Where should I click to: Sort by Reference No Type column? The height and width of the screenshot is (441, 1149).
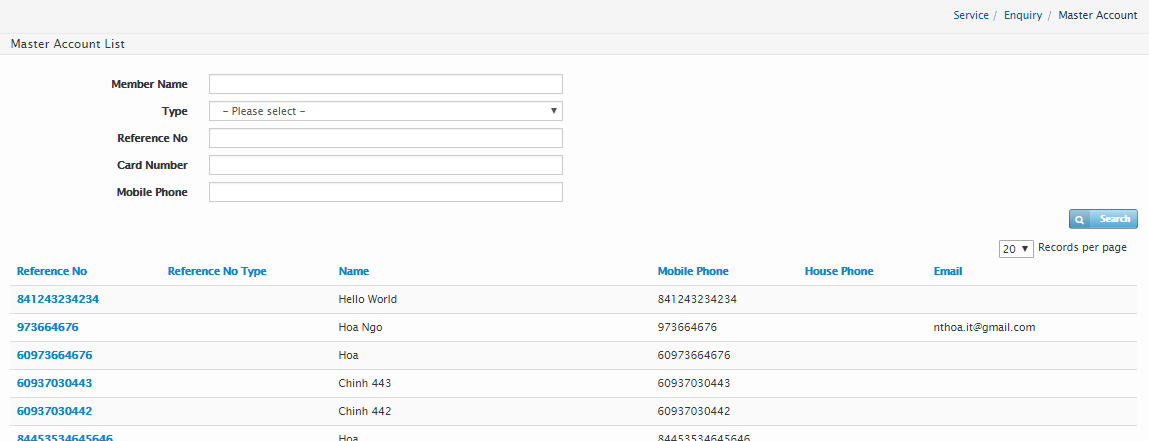[217, 271]
